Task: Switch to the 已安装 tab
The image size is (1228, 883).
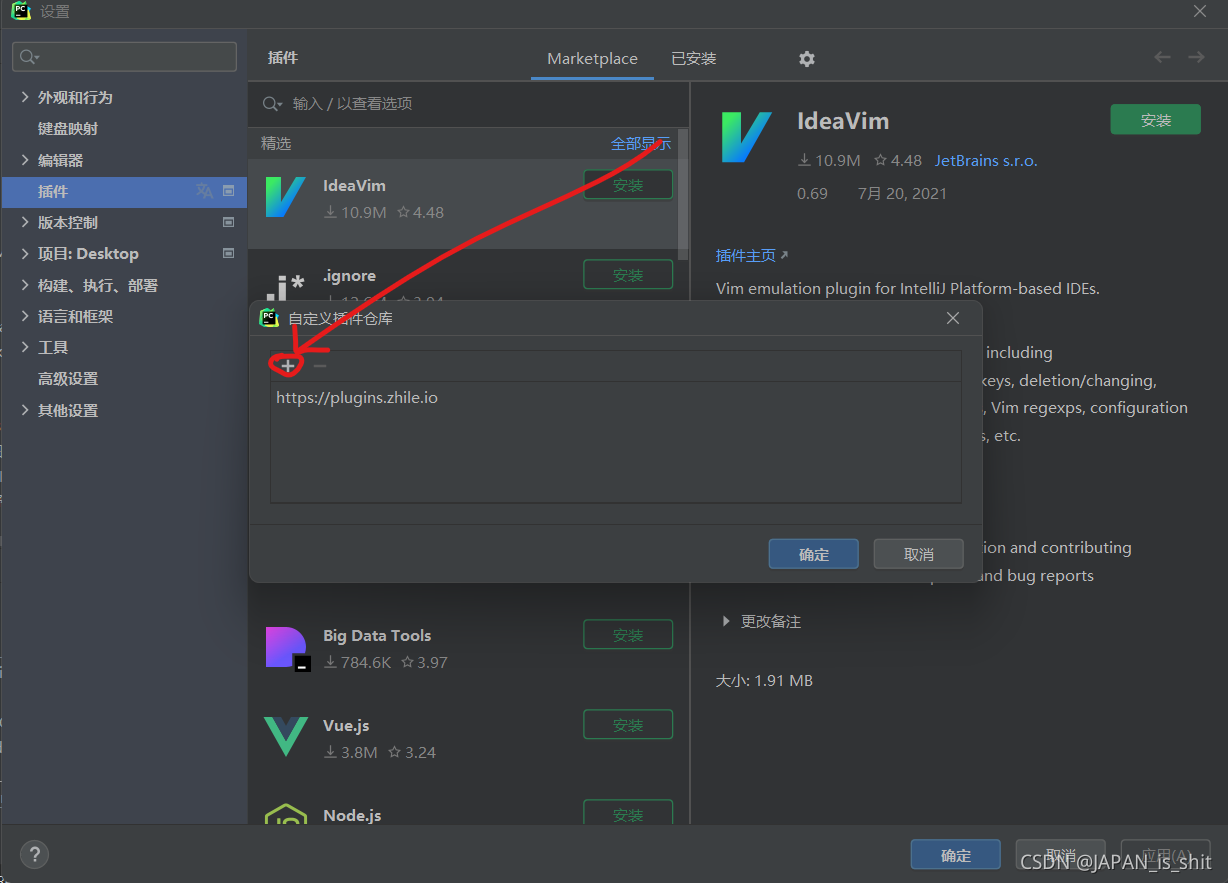Action: (x=694, y=59)
